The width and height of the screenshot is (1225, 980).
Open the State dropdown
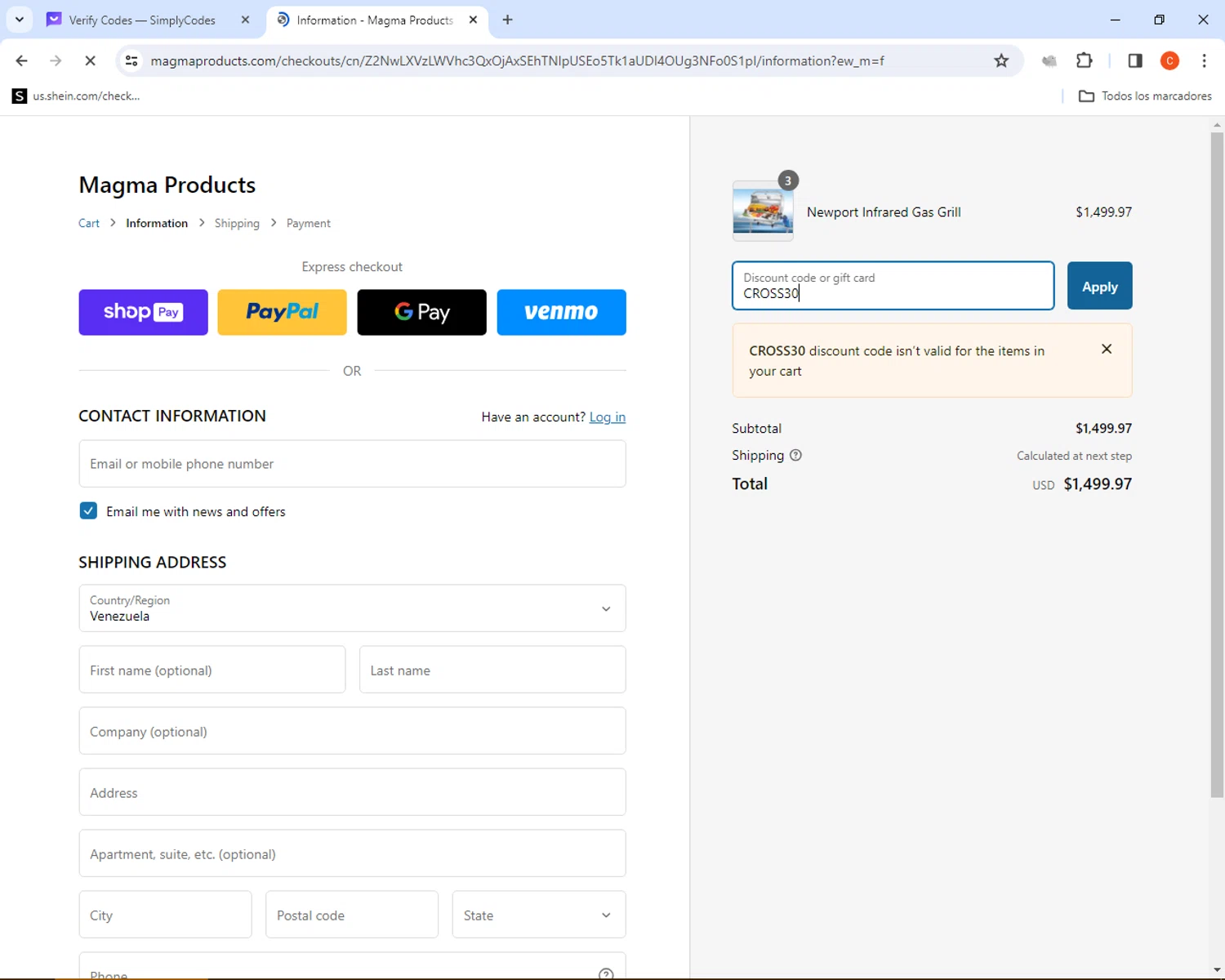pyautogui.click(x=539, y=915)
